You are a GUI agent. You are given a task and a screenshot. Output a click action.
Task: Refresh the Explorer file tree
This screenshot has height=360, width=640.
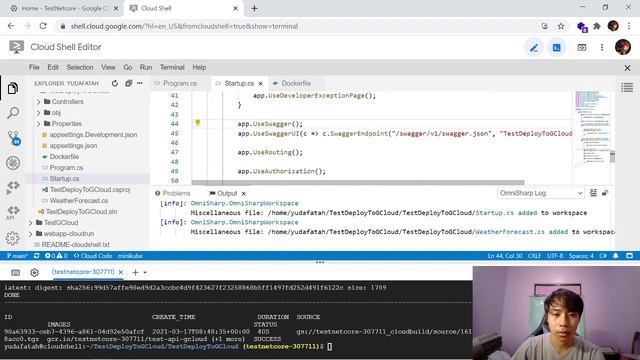click(x=115, y=83)
